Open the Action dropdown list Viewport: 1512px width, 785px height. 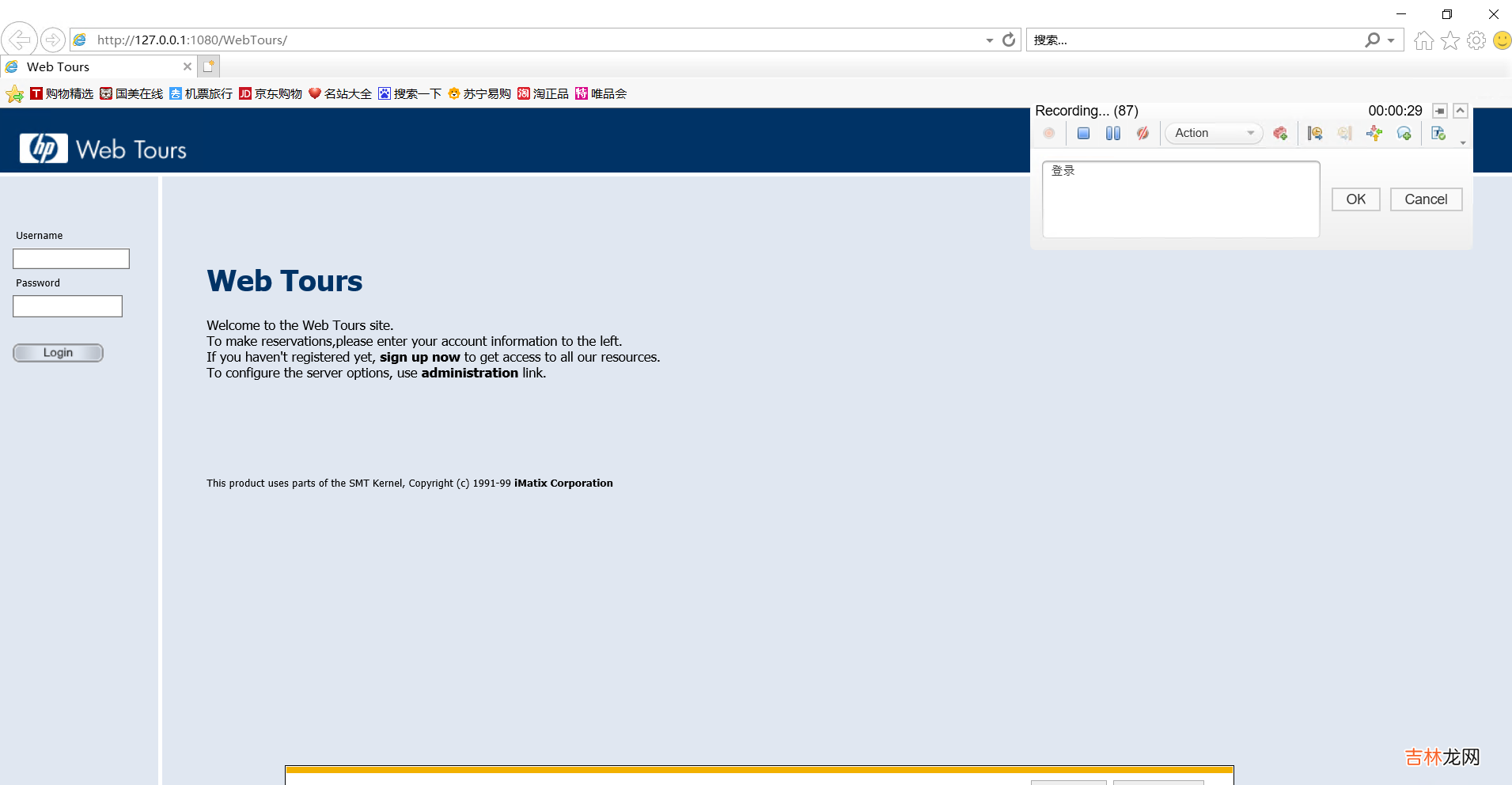[x=1250, y=133]
